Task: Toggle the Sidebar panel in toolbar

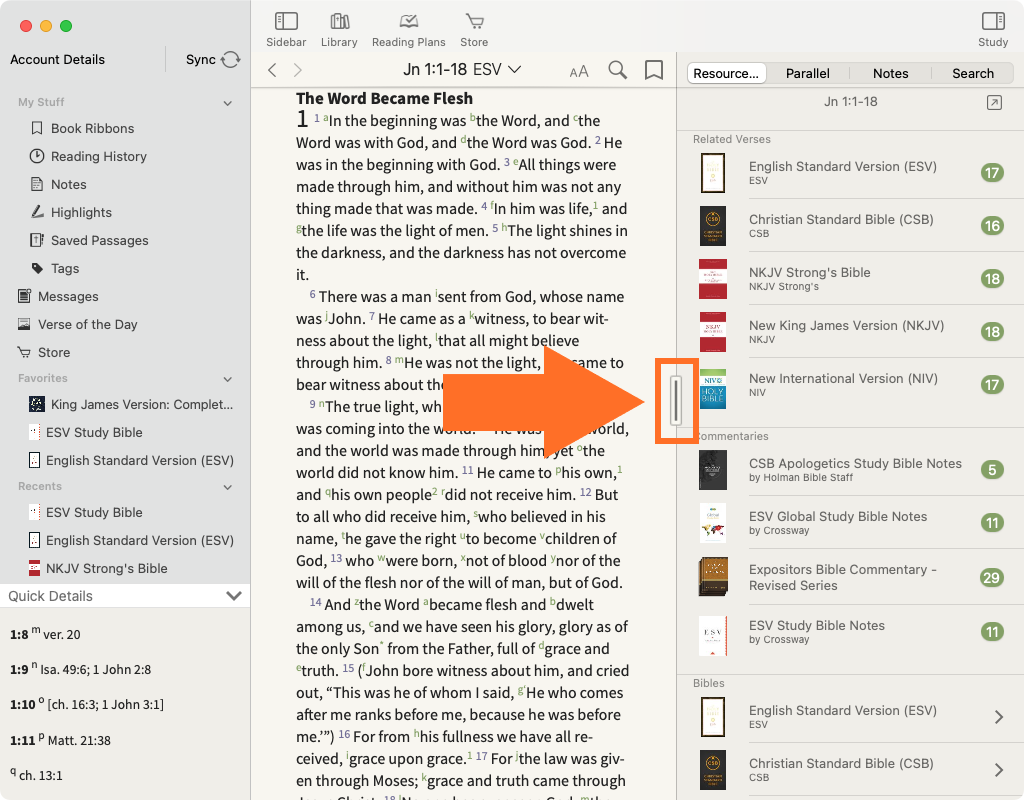Action: [x=286, y=29]
